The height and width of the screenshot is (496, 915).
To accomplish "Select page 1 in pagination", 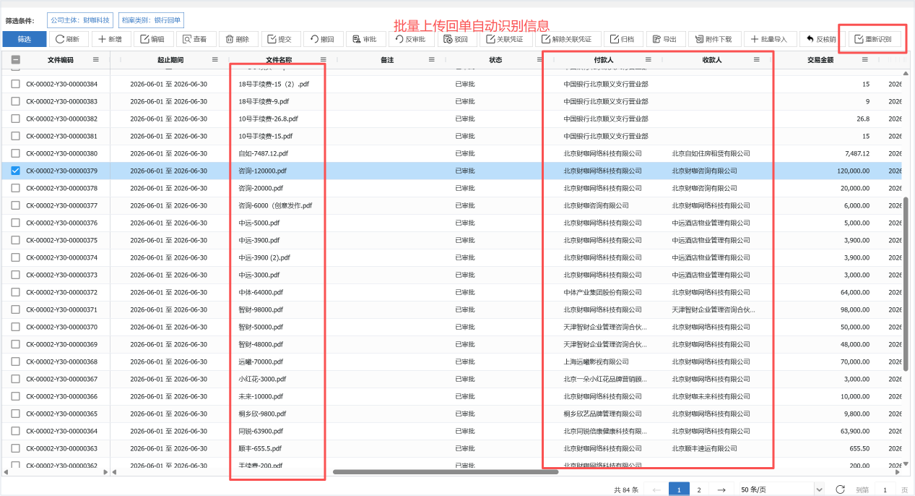I will 679,490.
